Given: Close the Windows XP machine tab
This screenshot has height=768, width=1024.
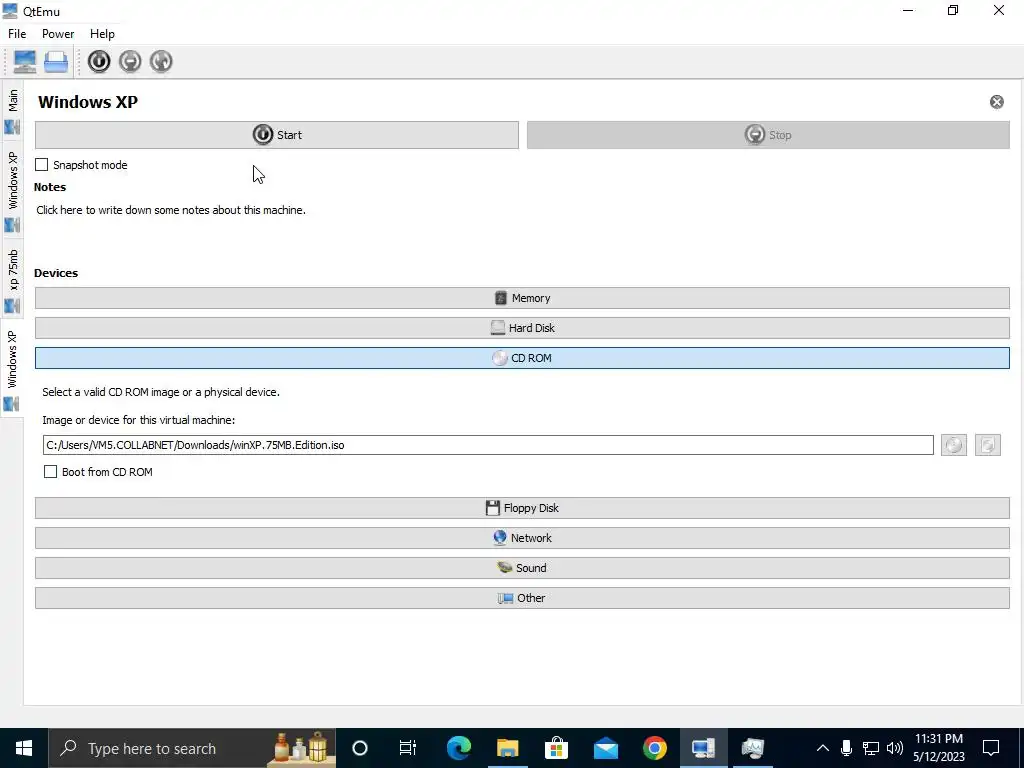Looking at the screenshot, I should pyautogui.click(x=997, y=102).
